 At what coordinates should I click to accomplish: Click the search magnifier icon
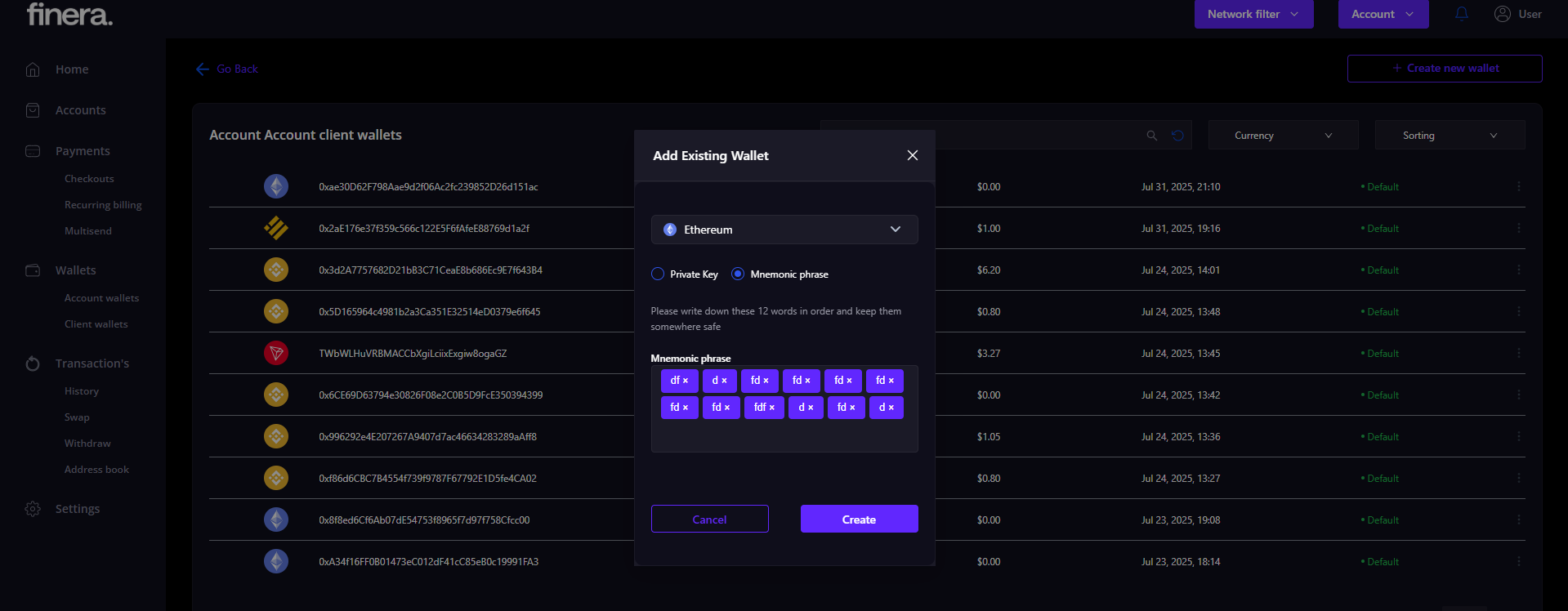(x=1151, y=136)
